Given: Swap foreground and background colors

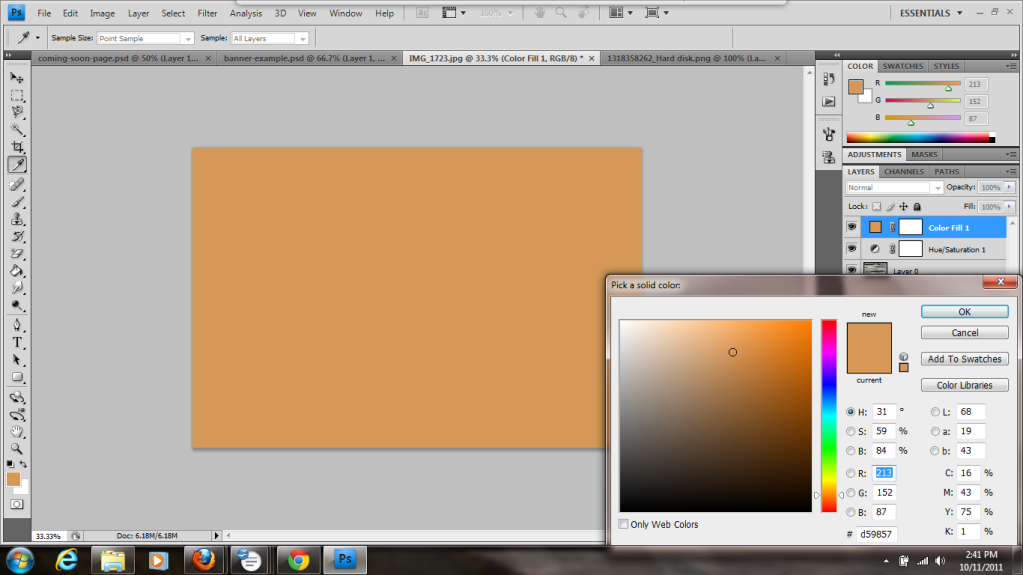Looking at the screenshot, I should point(23,464).
